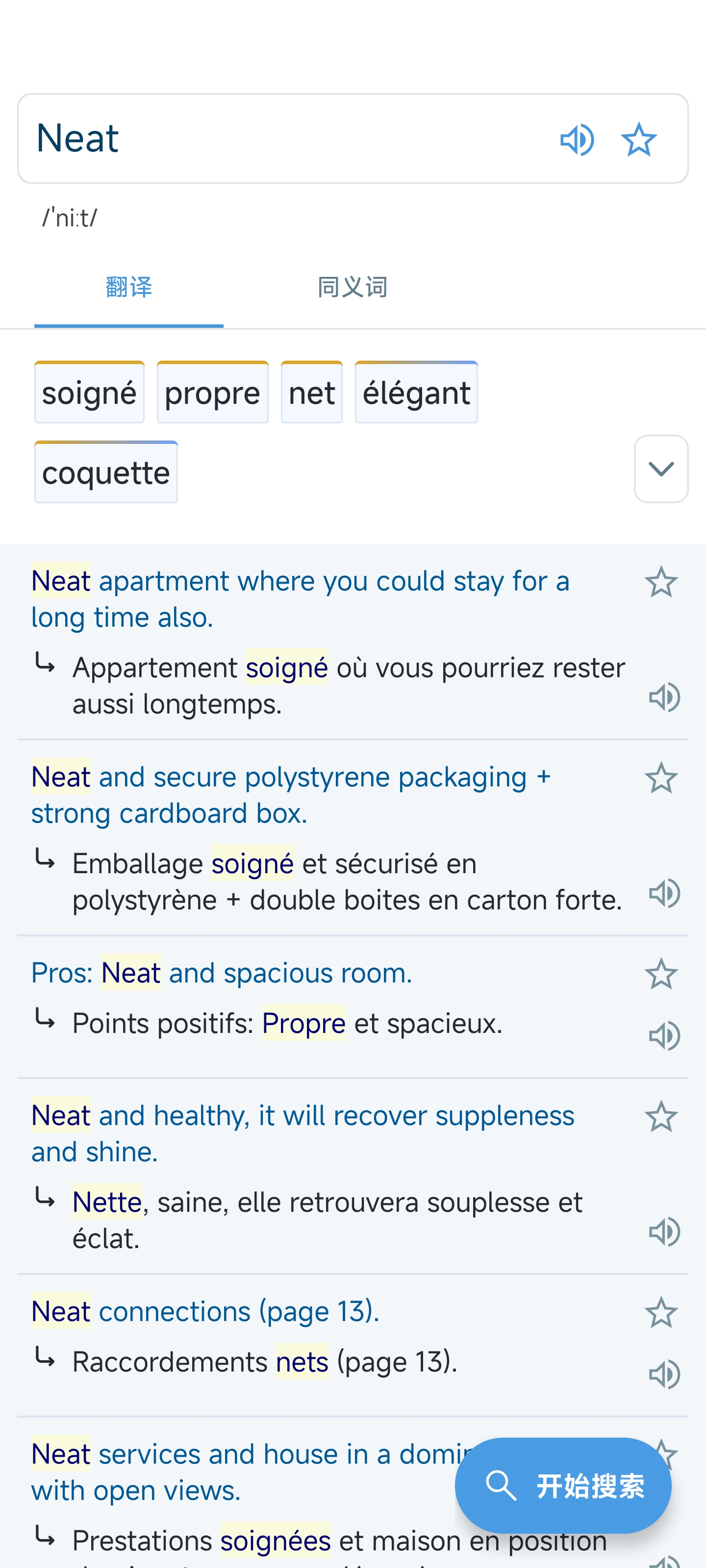
Task: Switch to the 同义词 tab
Action: click(x=352, y=287)
